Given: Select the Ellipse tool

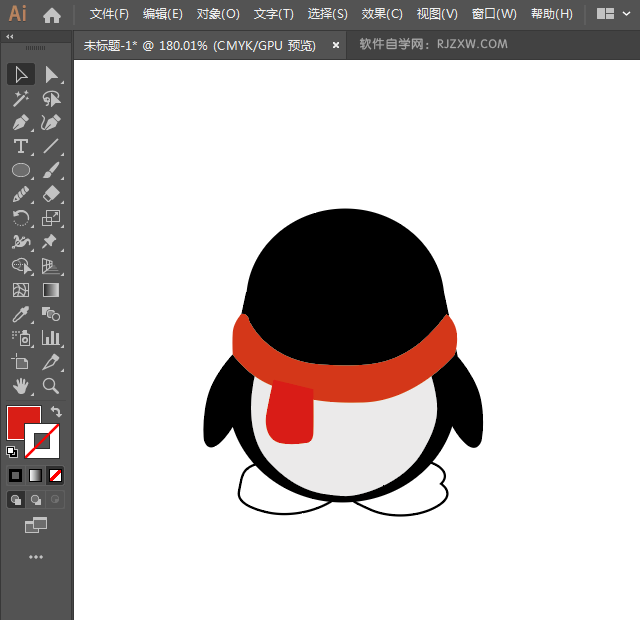Looking at the screenshot, I should tap(20, 171).
